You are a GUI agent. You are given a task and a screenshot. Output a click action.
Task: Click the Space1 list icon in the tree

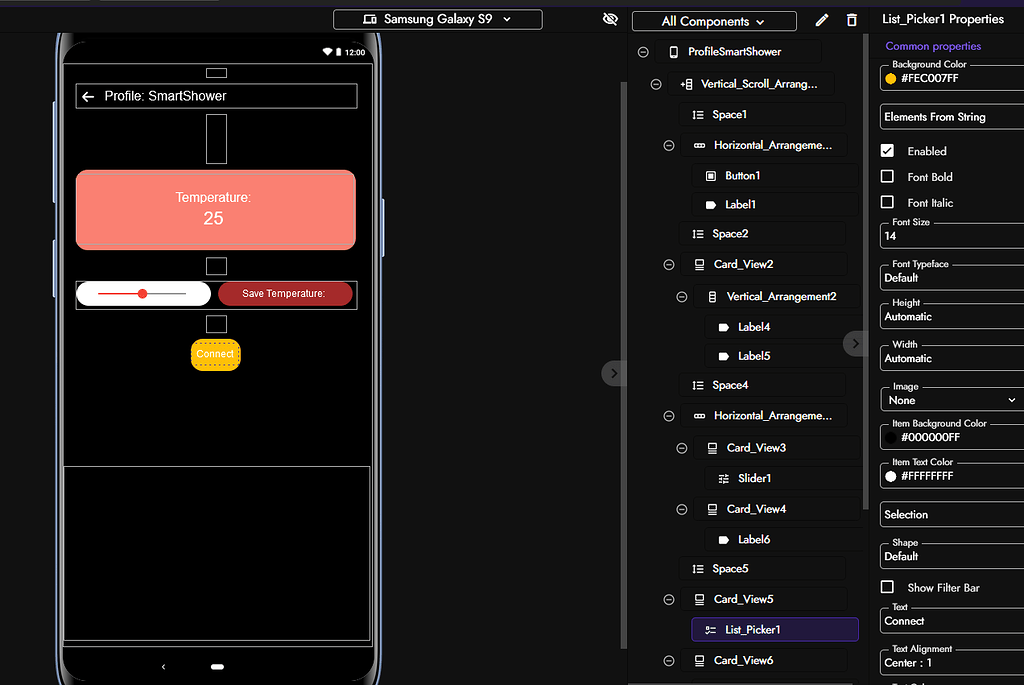coord(698,114)
